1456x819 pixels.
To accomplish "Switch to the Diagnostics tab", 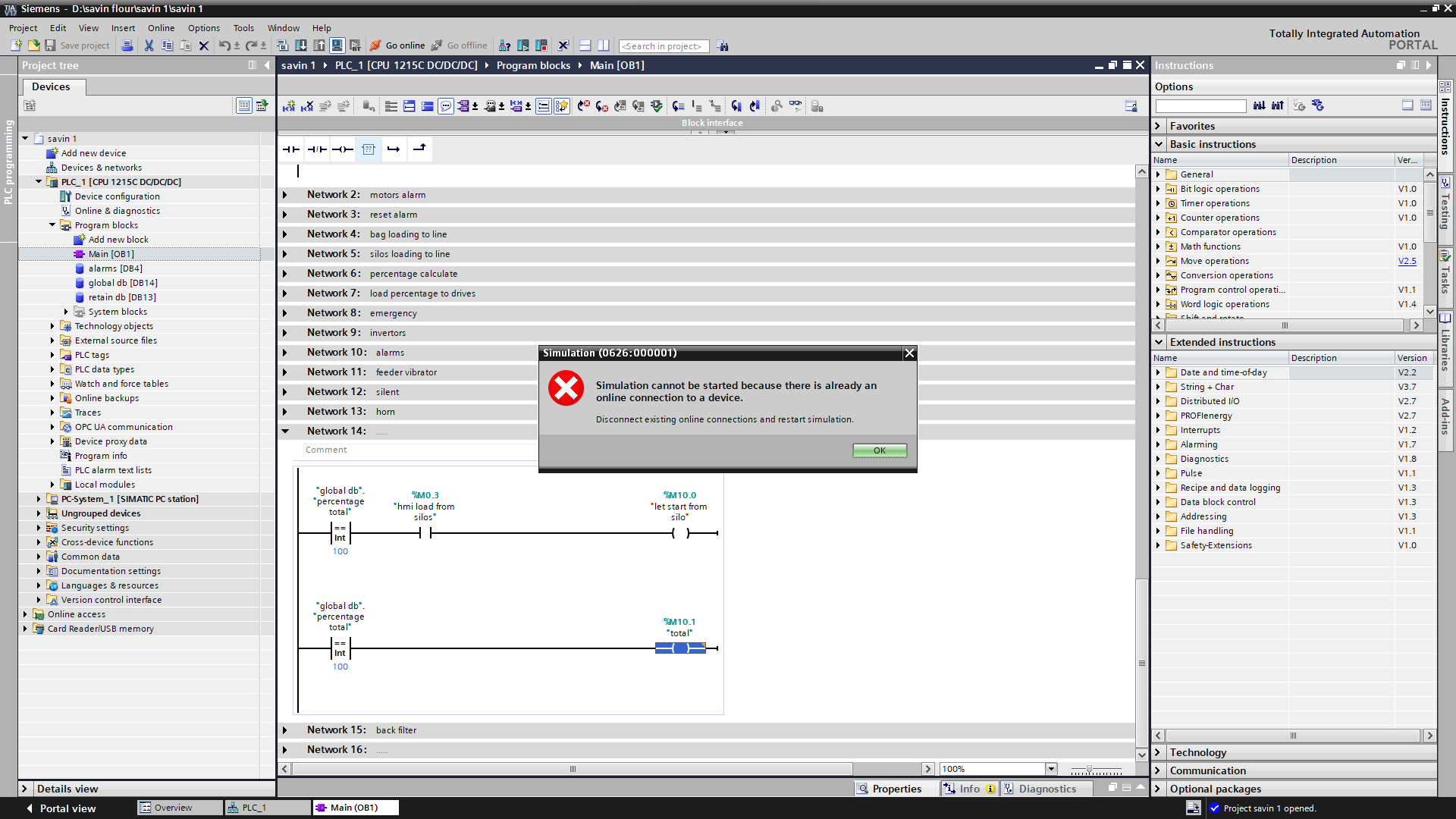I will pyautogui.click(x=1046, y=789).
